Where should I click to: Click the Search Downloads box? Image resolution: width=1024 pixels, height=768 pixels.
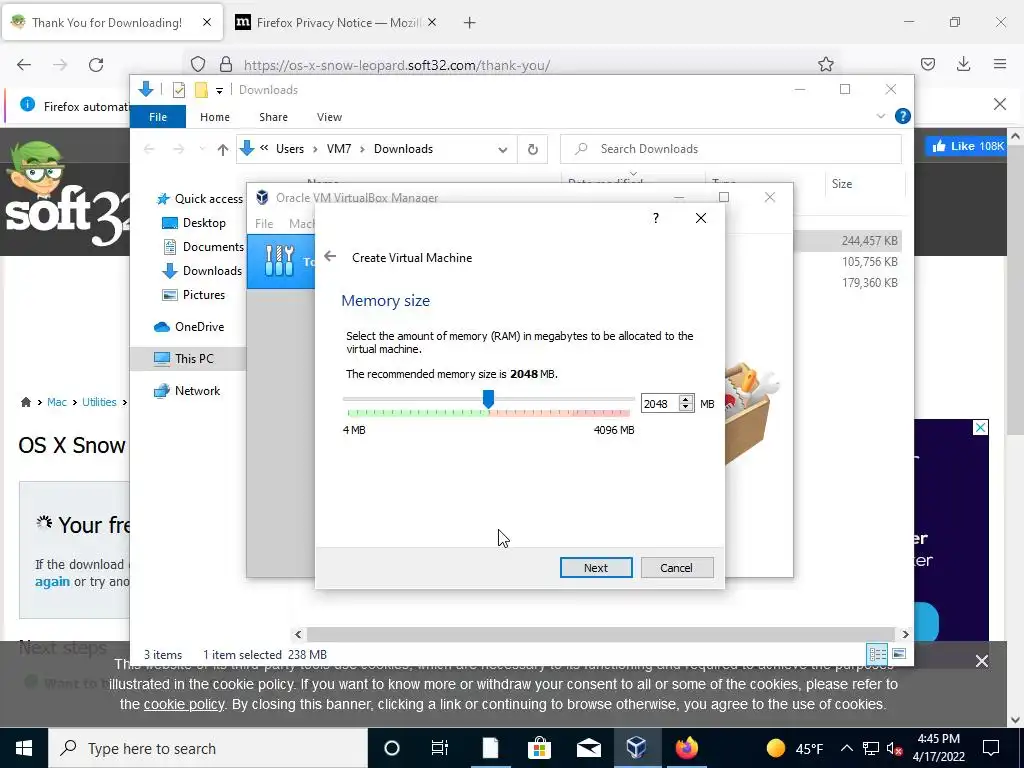[x=731, y=149]
